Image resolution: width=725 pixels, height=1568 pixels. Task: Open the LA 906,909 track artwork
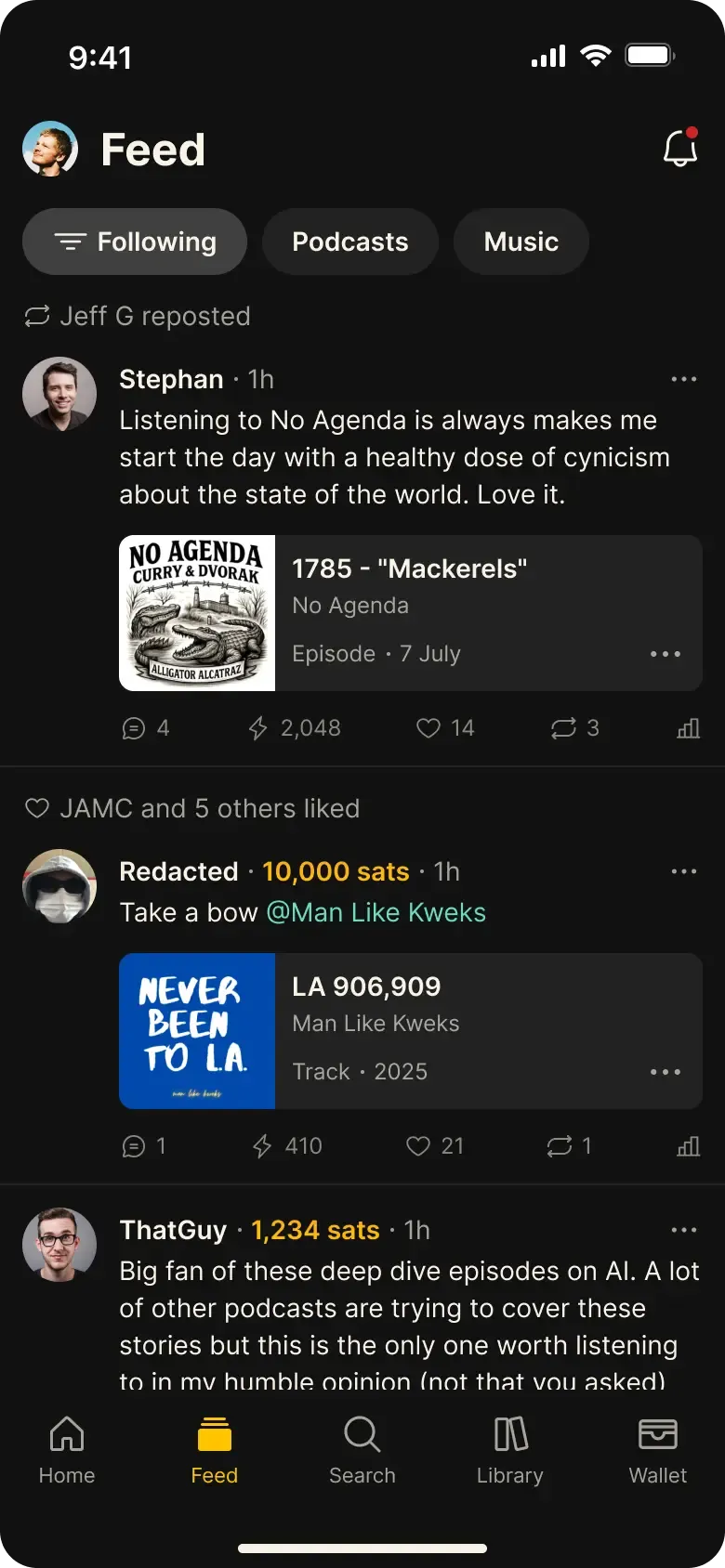point(197,1031)
